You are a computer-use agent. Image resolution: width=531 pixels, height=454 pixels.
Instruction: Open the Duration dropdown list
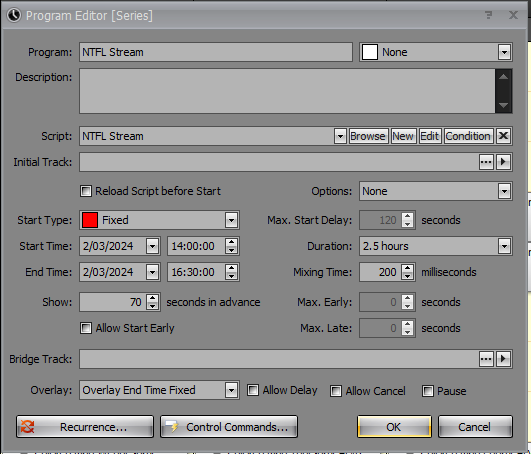[x=504, y=246]
